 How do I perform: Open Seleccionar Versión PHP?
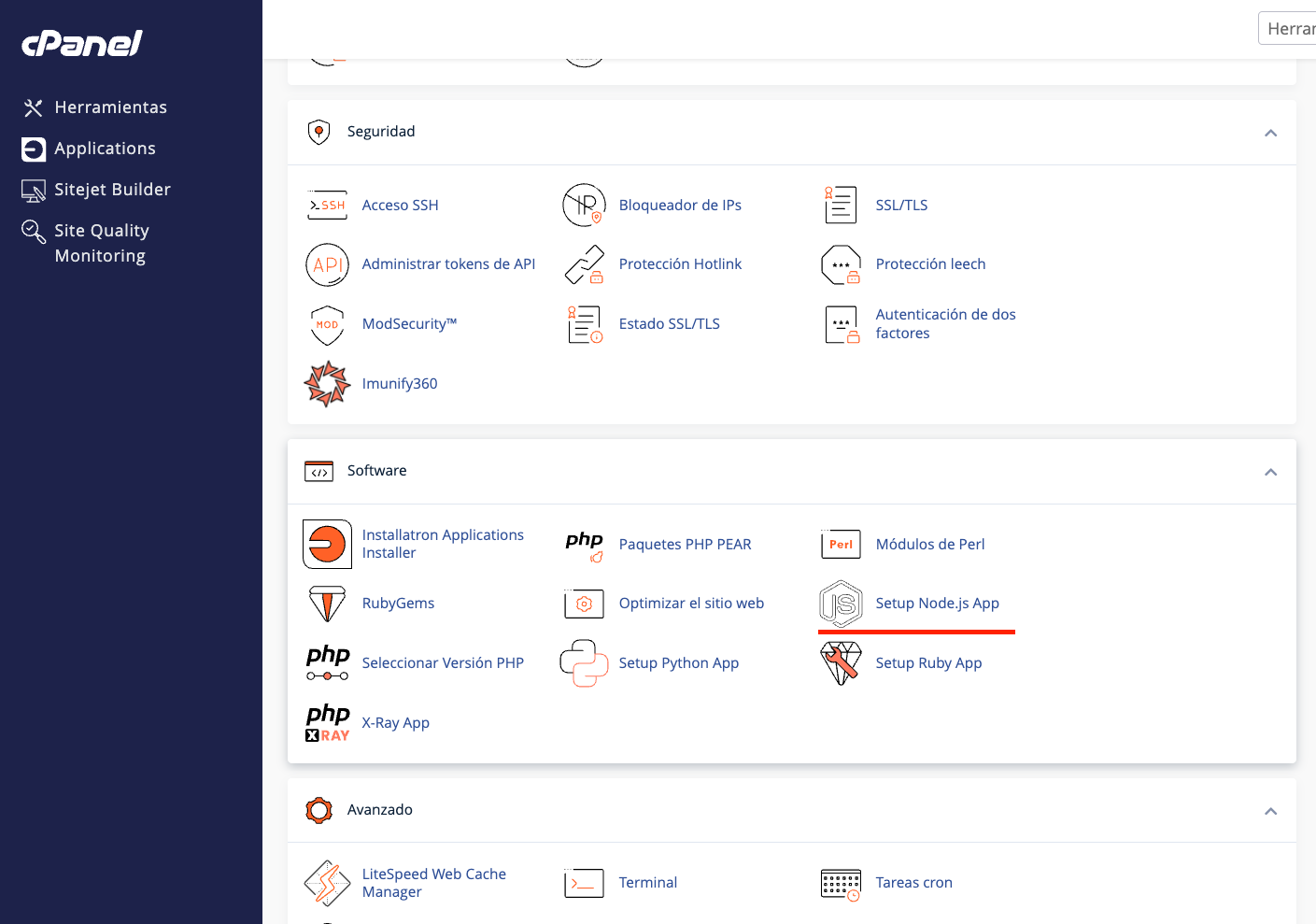(443, 663)
